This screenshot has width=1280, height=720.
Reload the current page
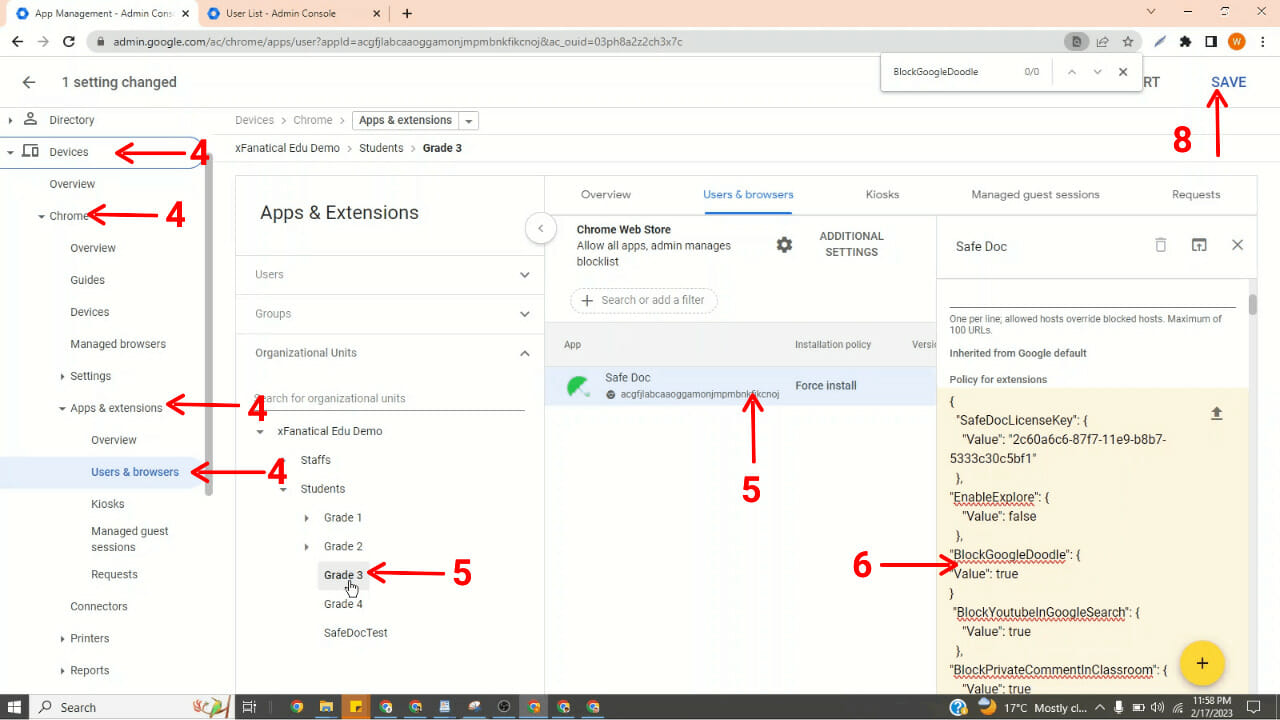click(x=68, y=41)
